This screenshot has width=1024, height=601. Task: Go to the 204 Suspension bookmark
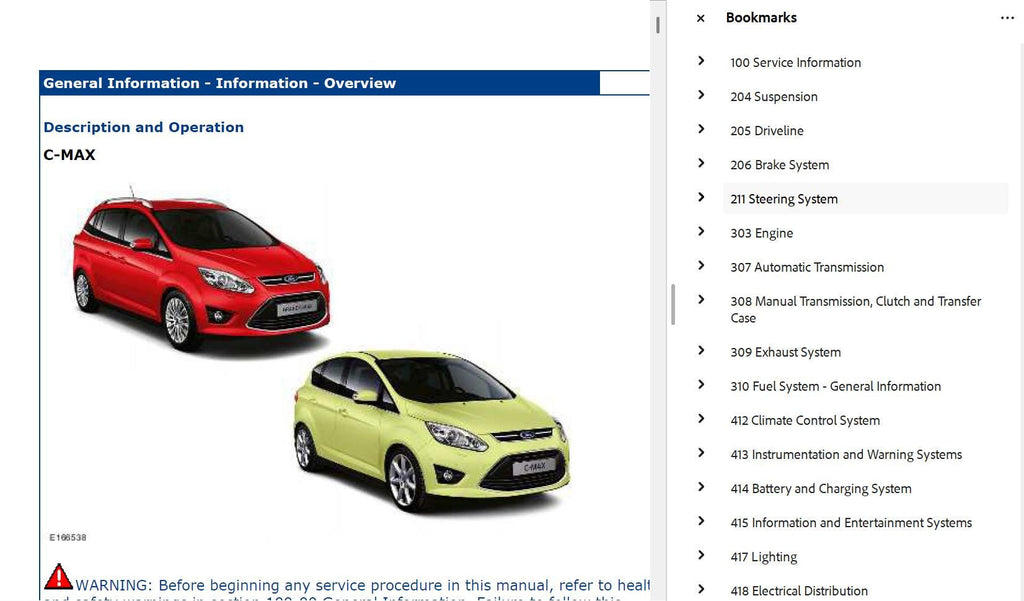[774, 97]
